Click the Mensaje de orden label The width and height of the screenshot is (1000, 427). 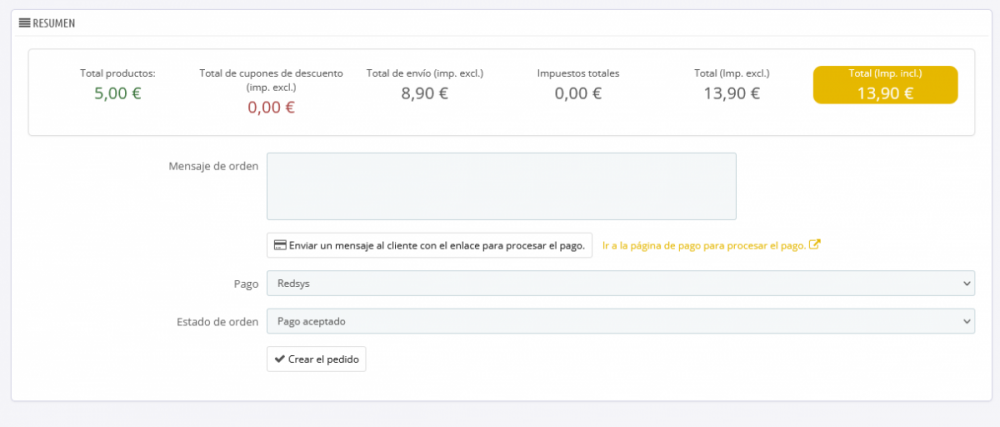[x=214, y=166]
